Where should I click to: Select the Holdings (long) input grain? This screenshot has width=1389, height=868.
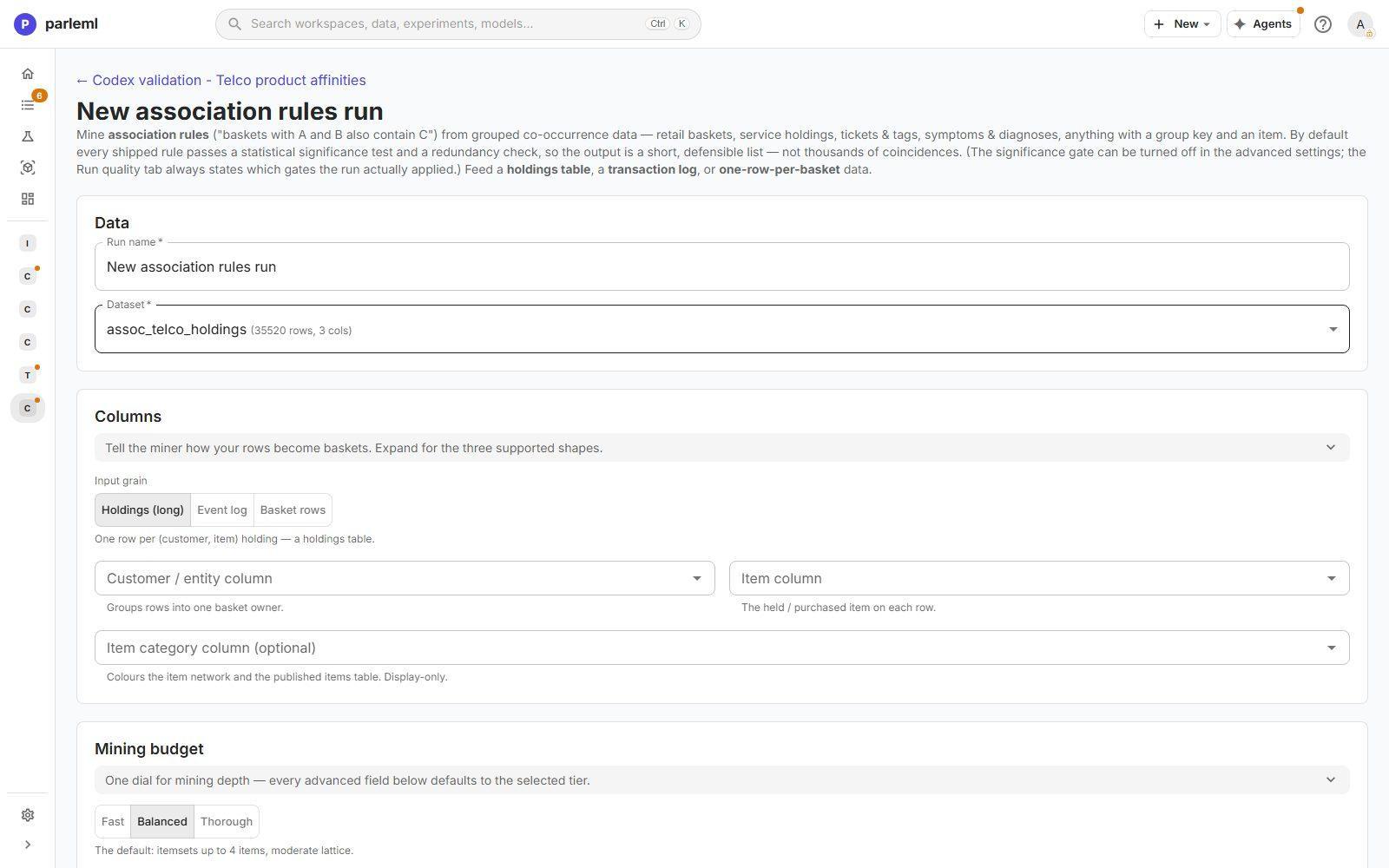coord(142,510)
